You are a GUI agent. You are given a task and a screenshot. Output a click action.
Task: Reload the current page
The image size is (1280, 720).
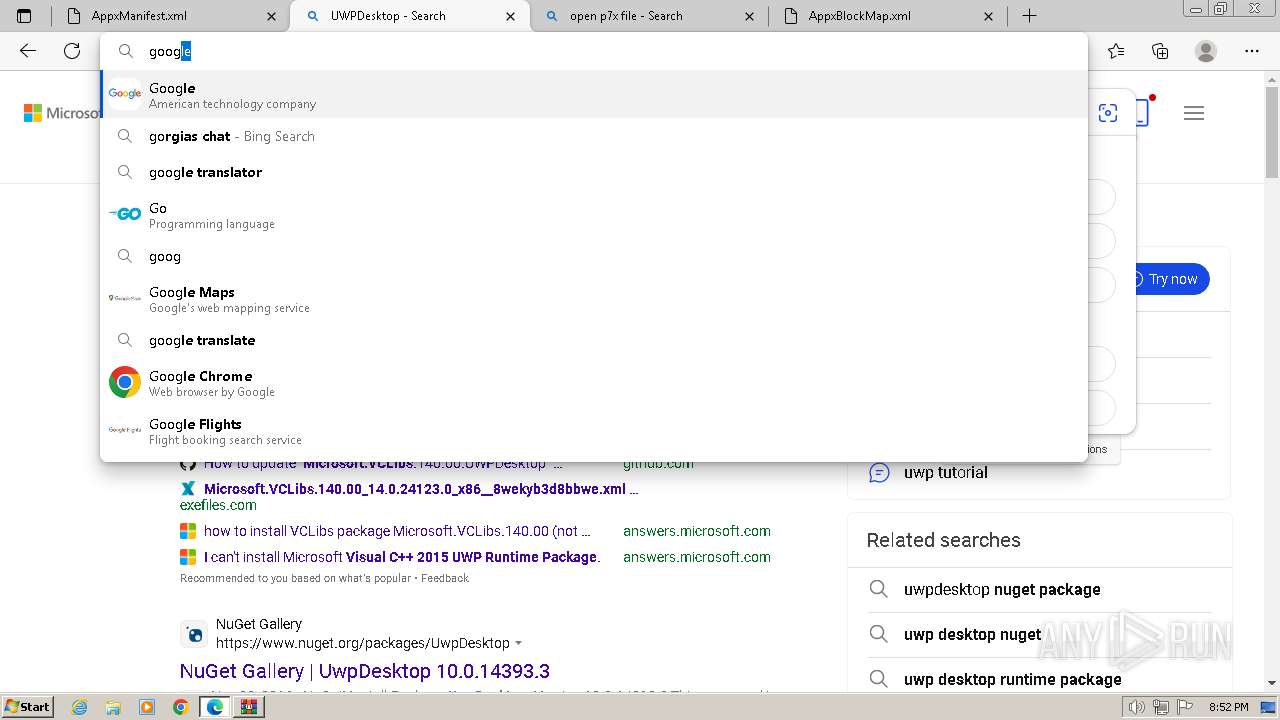[72, 51]
